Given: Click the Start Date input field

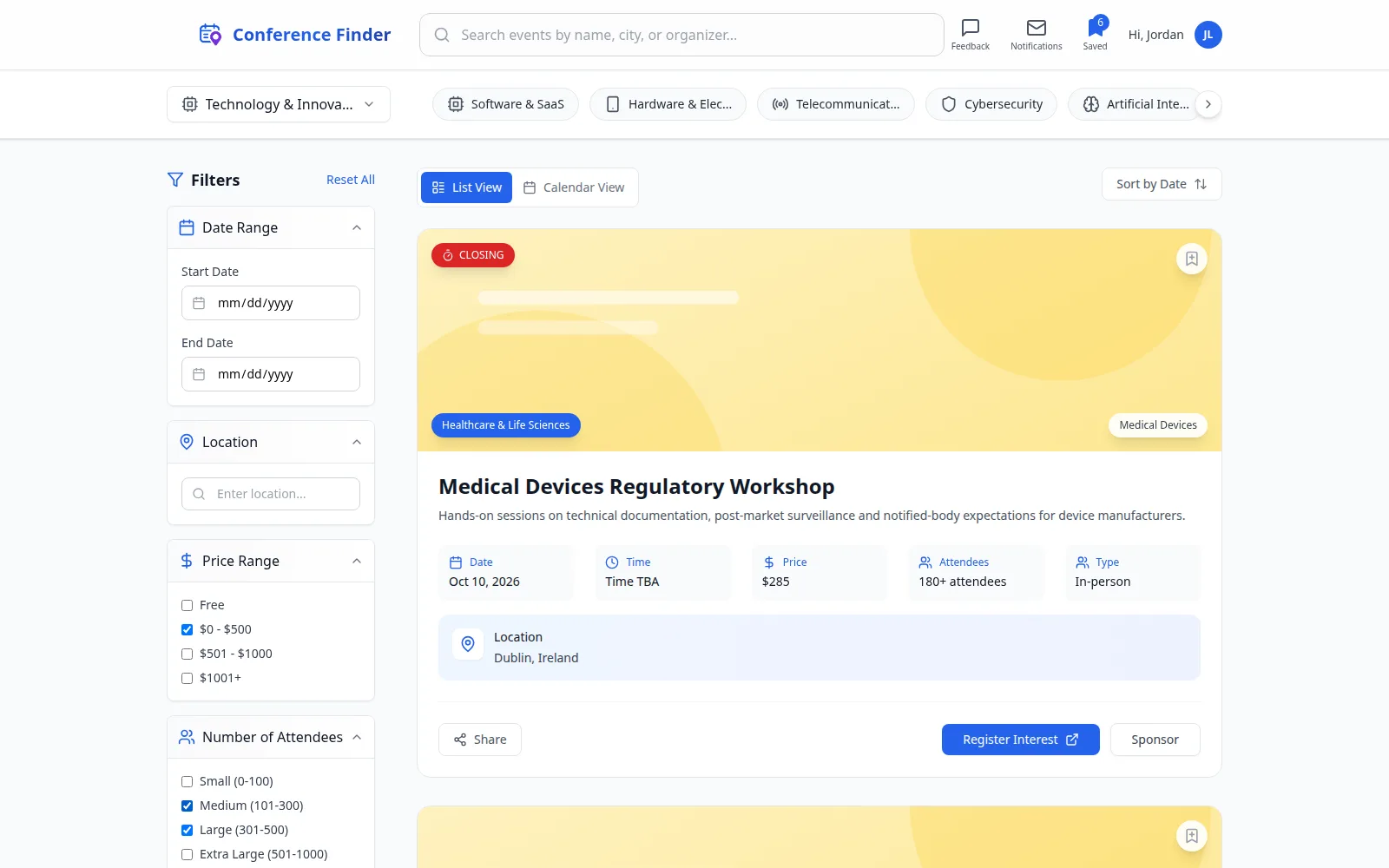Looking at the screenshot, I should click(271, 303).
